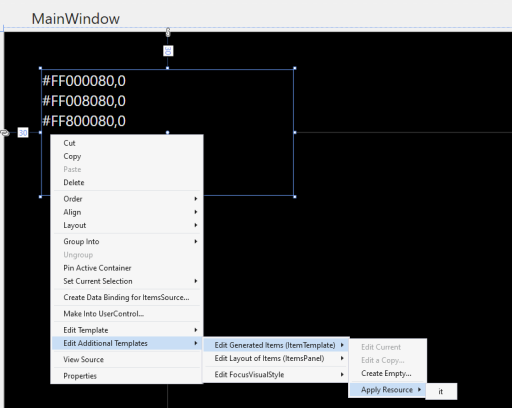Expand the Order submenu

(x=127, y=199)
